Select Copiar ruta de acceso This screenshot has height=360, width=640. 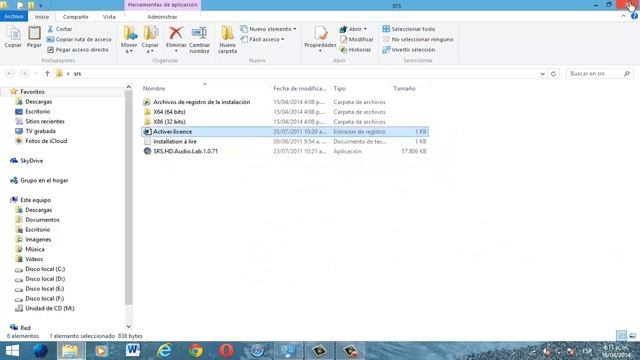pos(79,39)
